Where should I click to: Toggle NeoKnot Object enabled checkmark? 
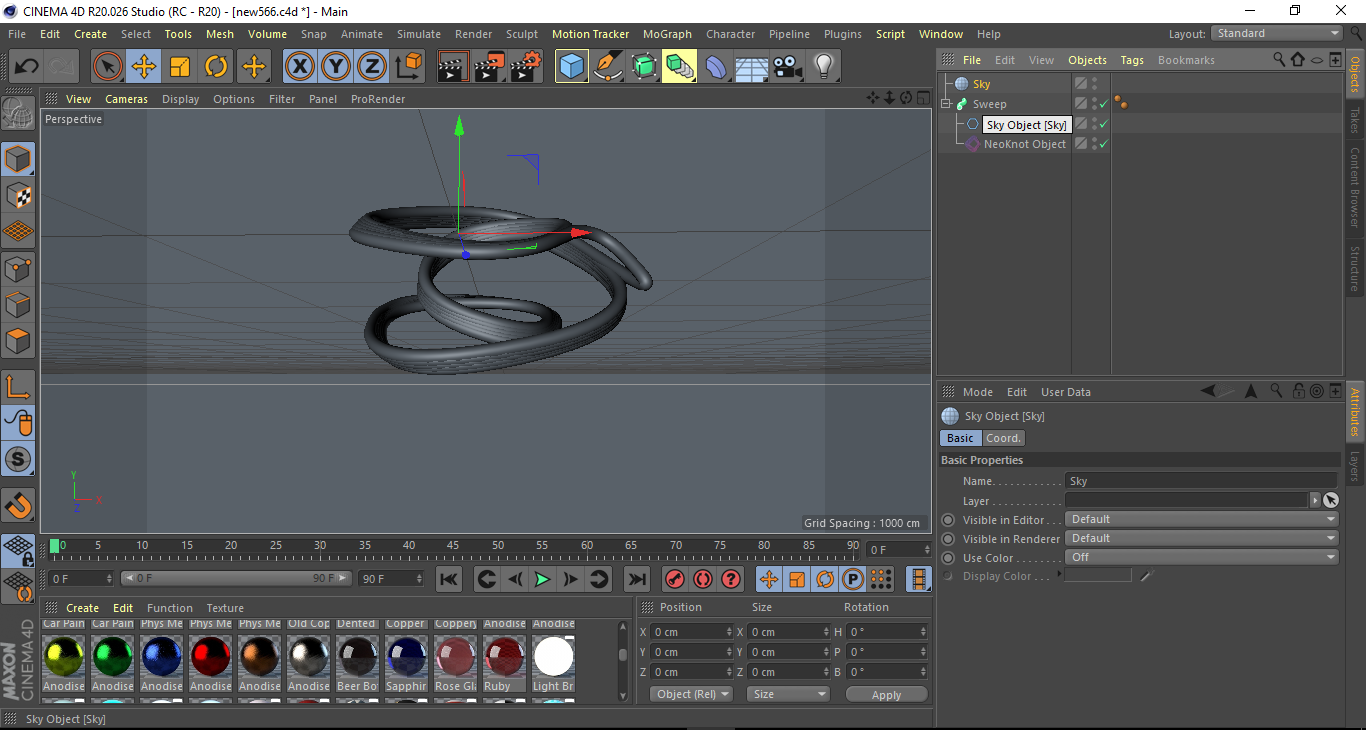coord(1103,144)
